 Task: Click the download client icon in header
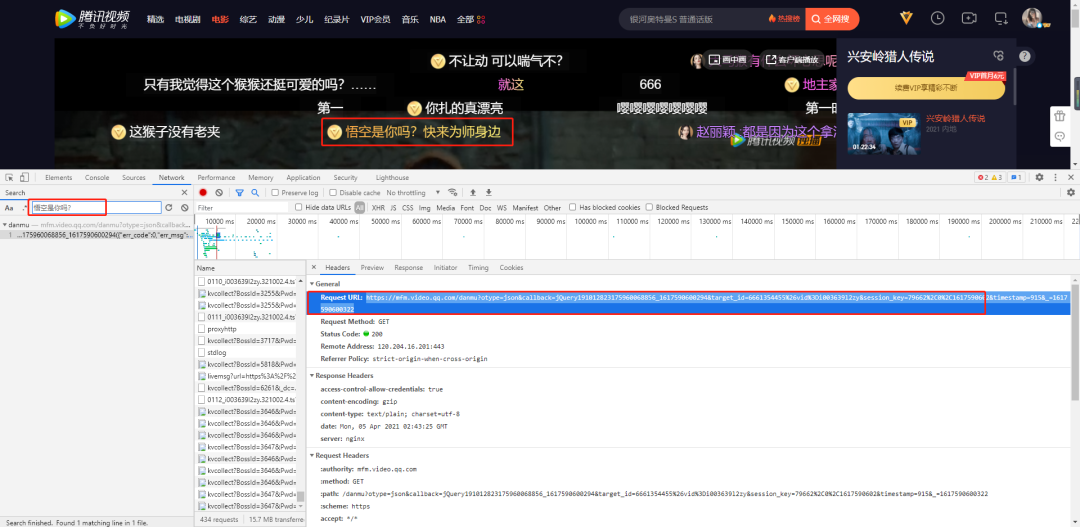click(x=1001, y=18)
